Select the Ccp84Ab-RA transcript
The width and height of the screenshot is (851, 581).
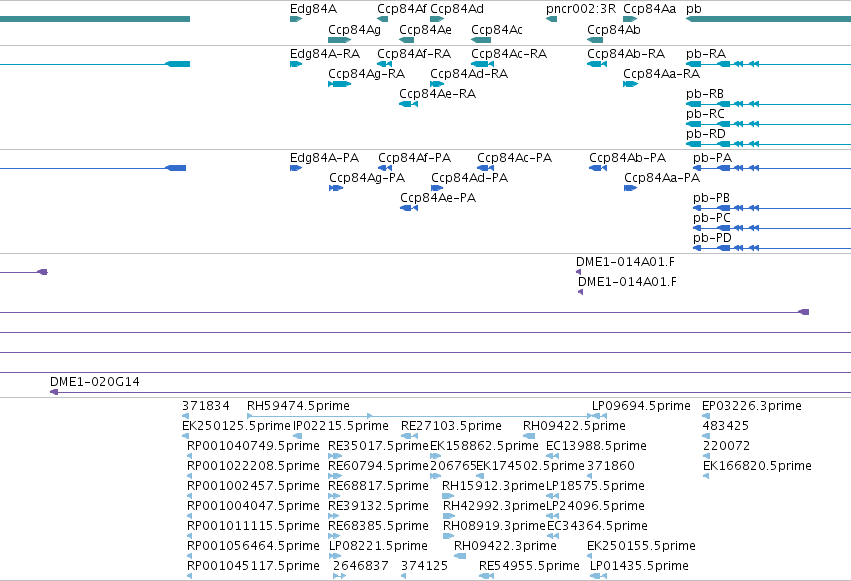pos(597,64)
